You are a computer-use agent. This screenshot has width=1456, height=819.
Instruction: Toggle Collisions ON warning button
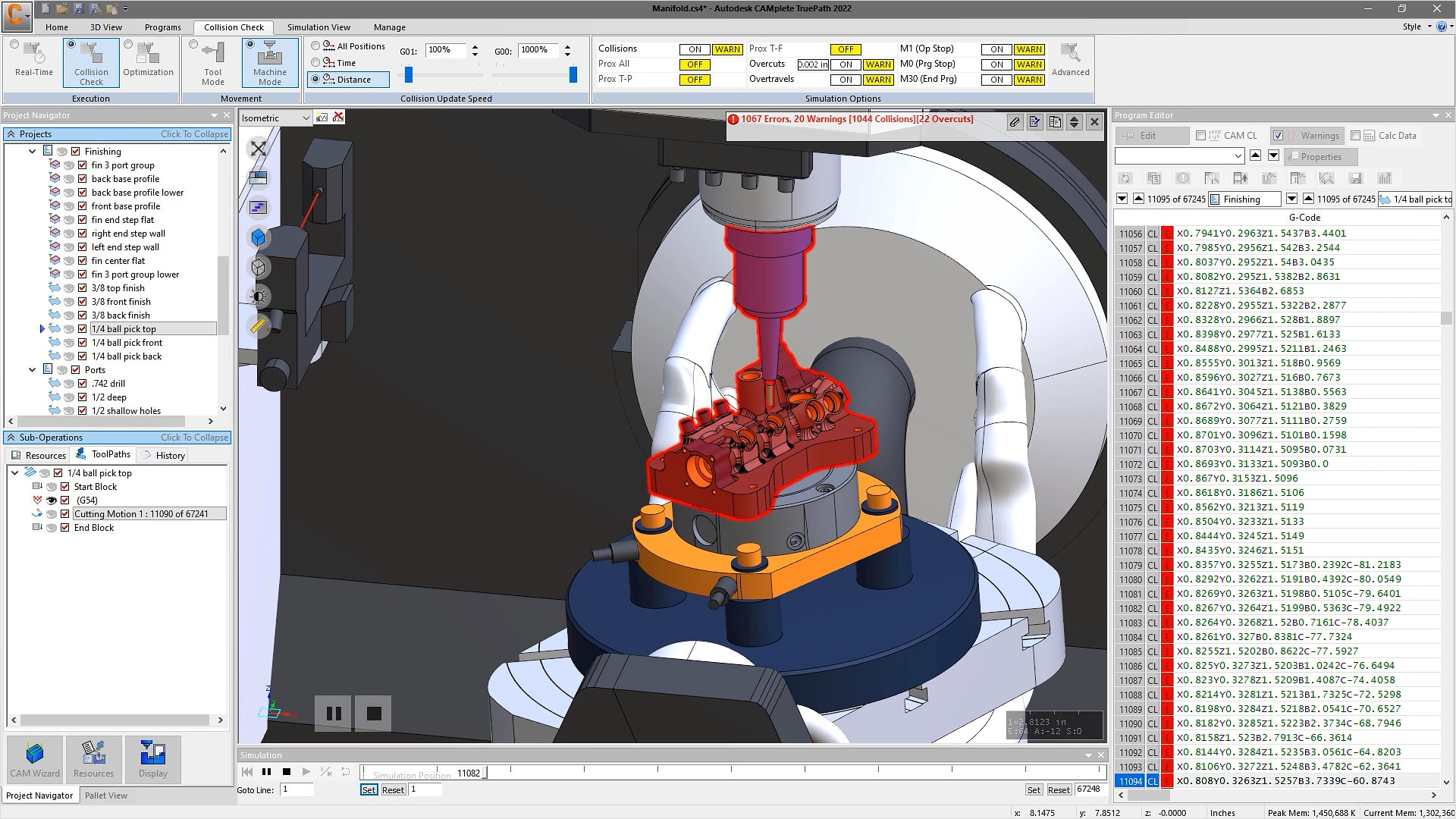pyautogui.click(x=728, y=48)
